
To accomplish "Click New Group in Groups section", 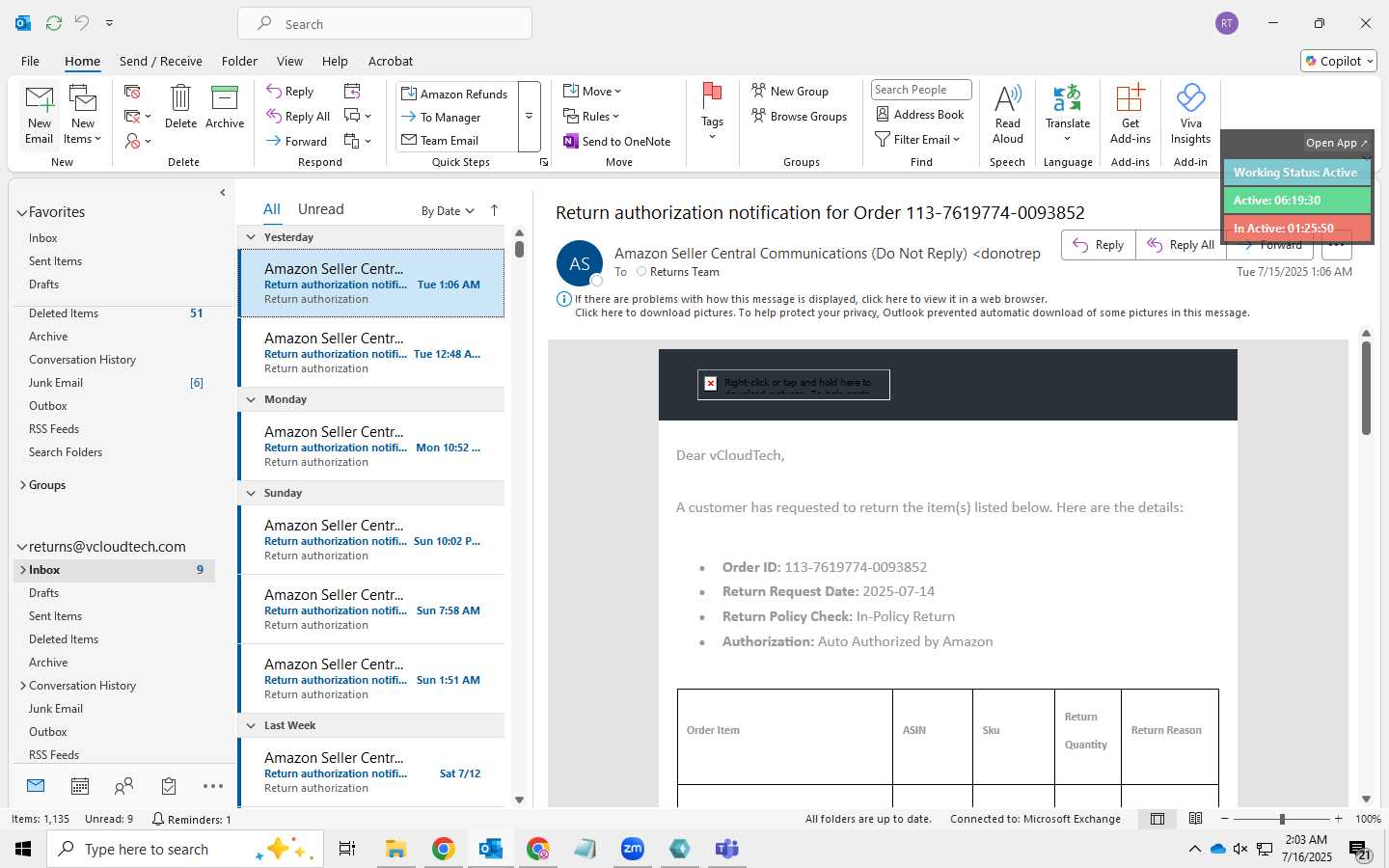I will coord(790,91).
